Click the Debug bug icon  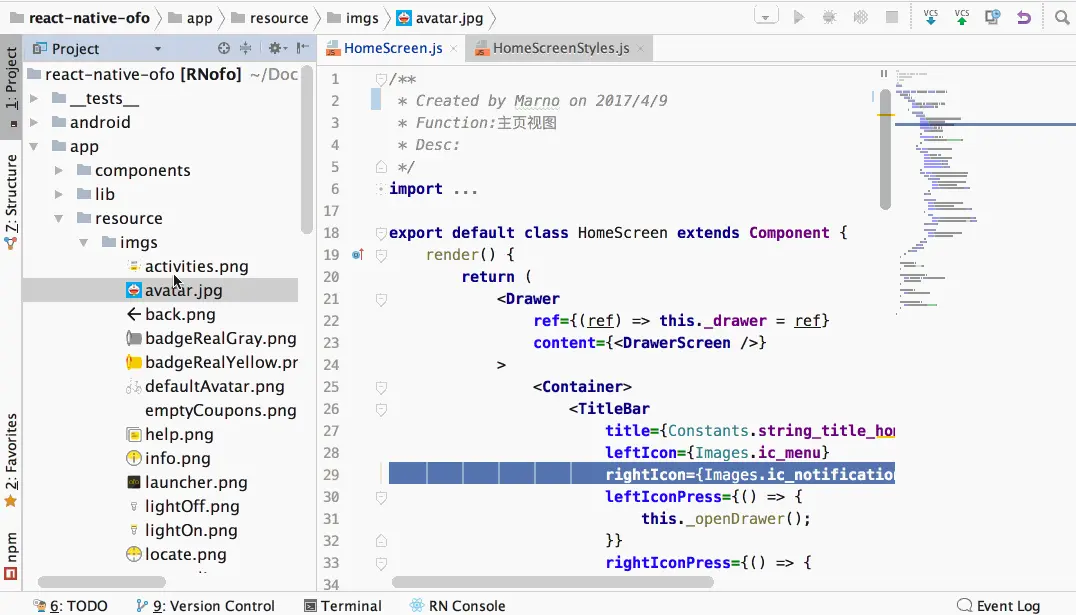coord(829,17)
